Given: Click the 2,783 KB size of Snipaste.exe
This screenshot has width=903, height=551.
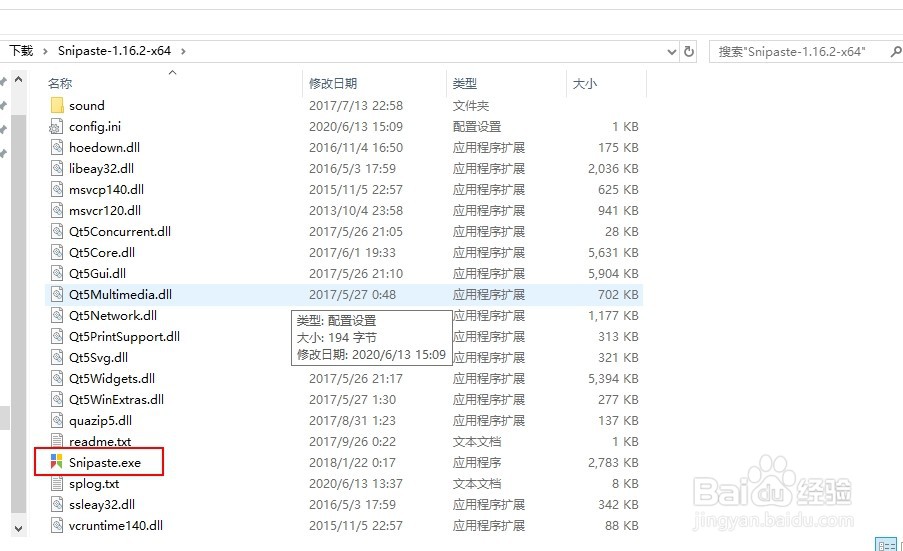Looking at the screenshot, I should coord(613,462).
